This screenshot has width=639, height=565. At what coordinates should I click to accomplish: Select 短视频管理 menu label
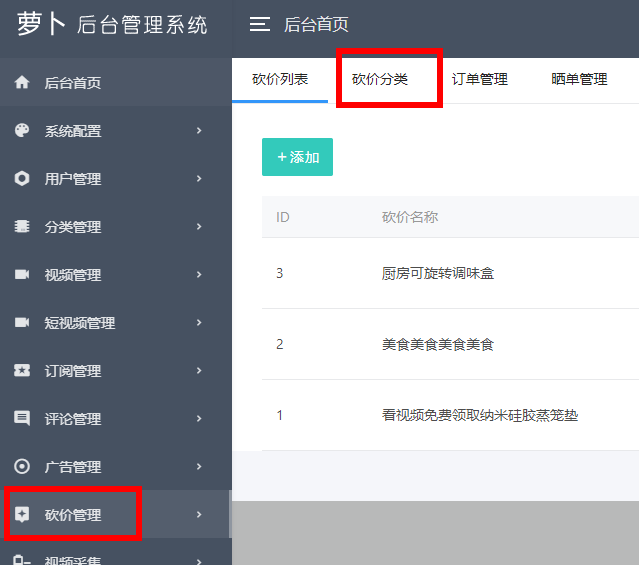pyautogui.click(x=80, y=323)
